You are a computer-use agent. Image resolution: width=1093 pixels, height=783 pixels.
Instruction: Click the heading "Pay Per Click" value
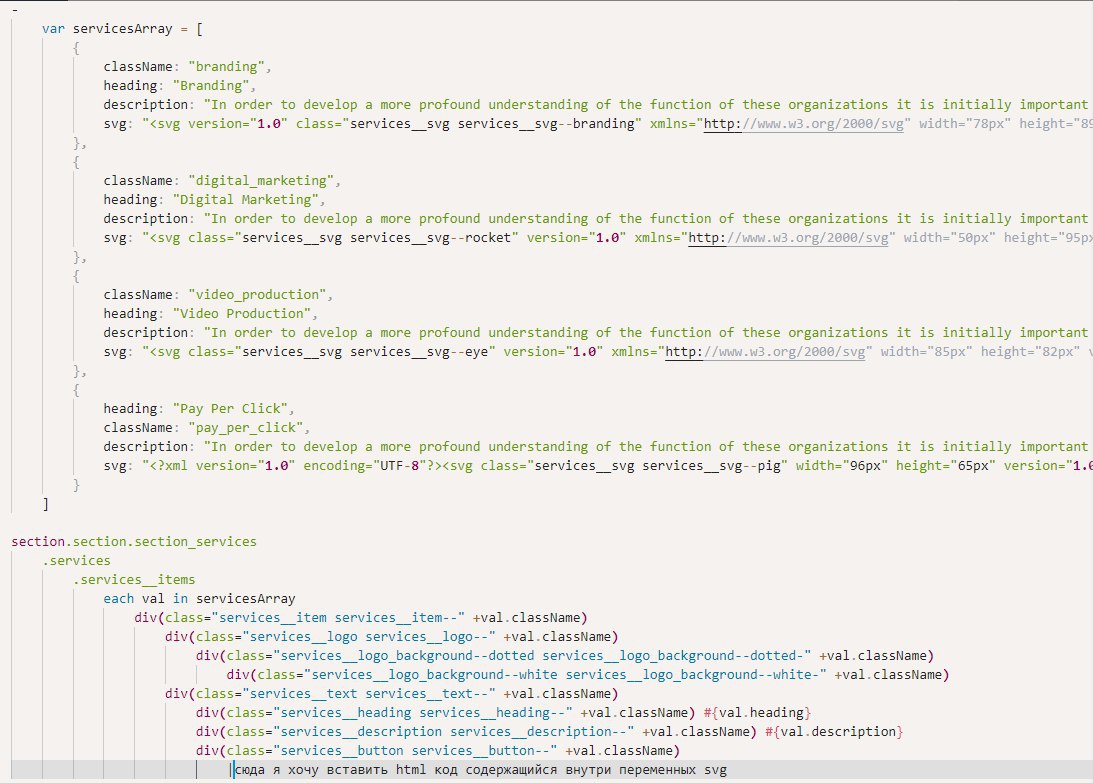[230, 409]
